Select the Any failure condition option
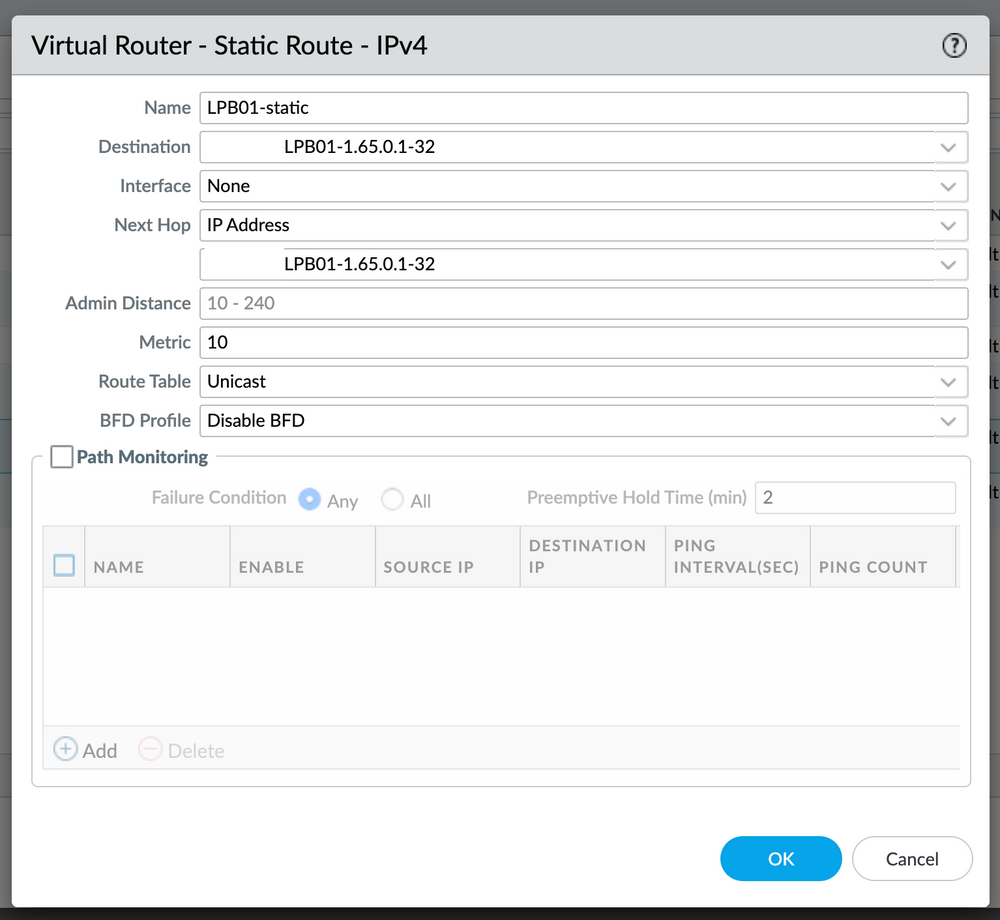The image size is (1000, 920). click(310, 500)
